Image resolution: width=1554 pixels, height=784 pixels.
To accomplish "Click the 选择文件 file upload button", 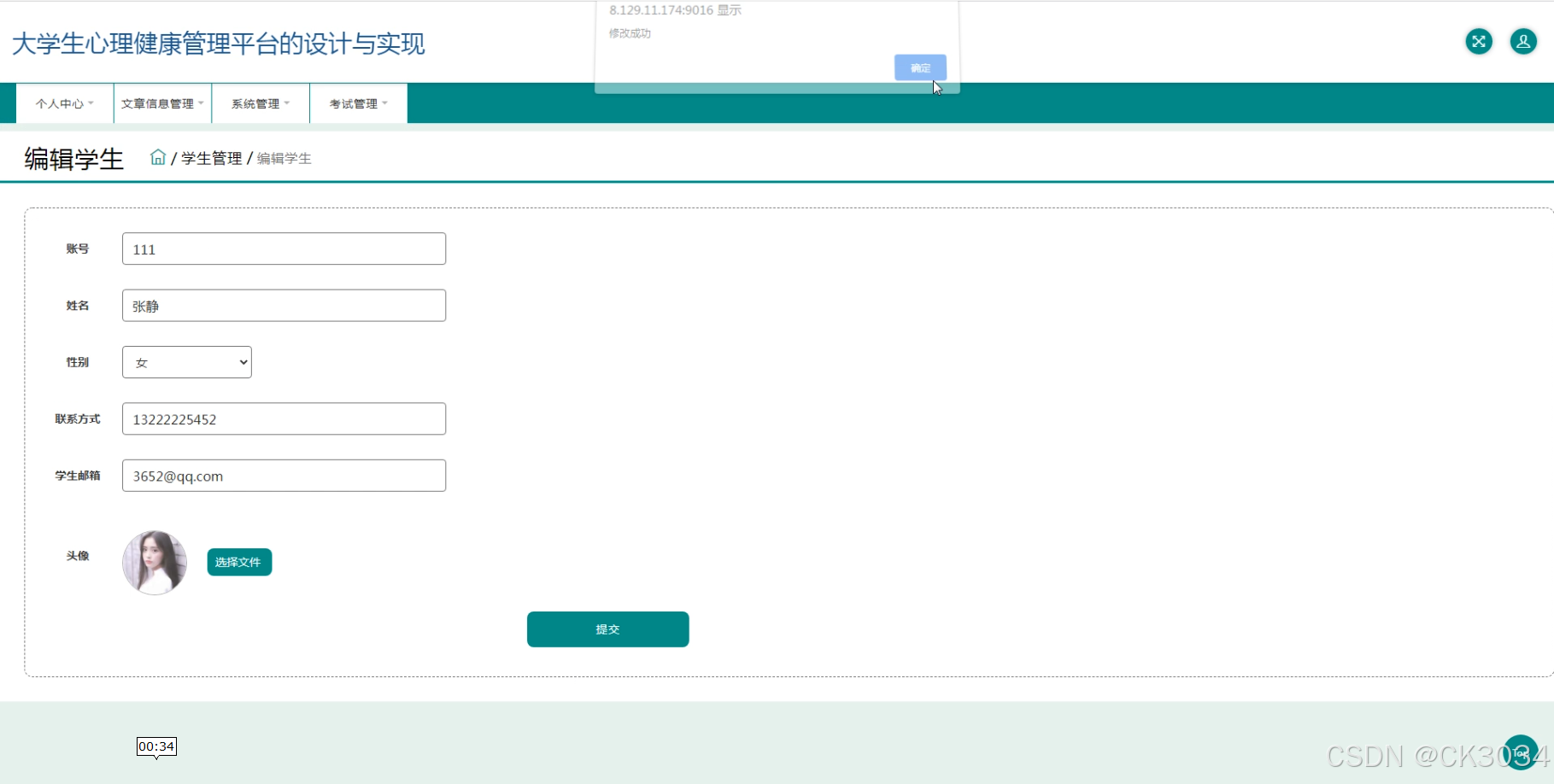I will [x=239, y=562].
